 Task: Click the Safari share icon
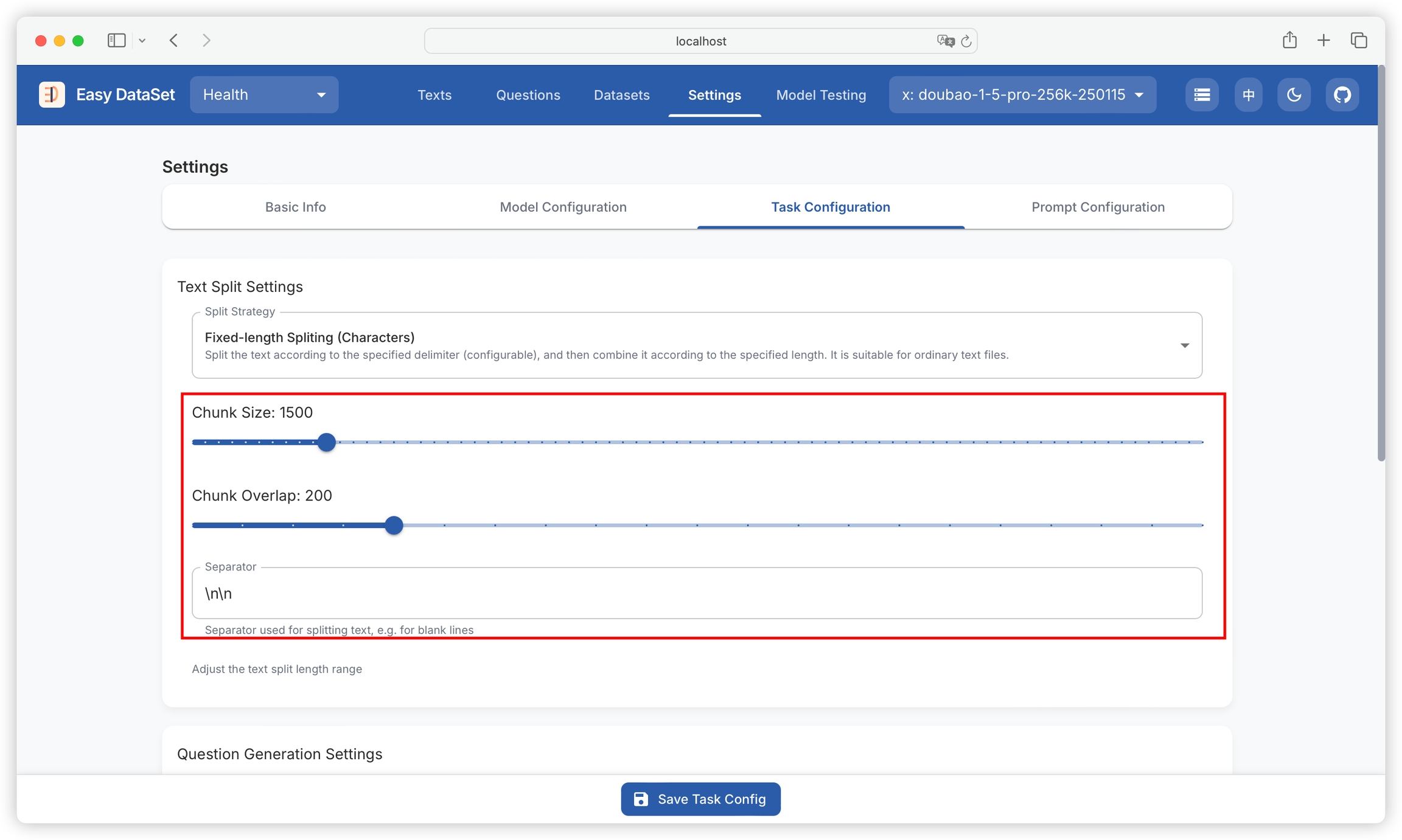1289,41
